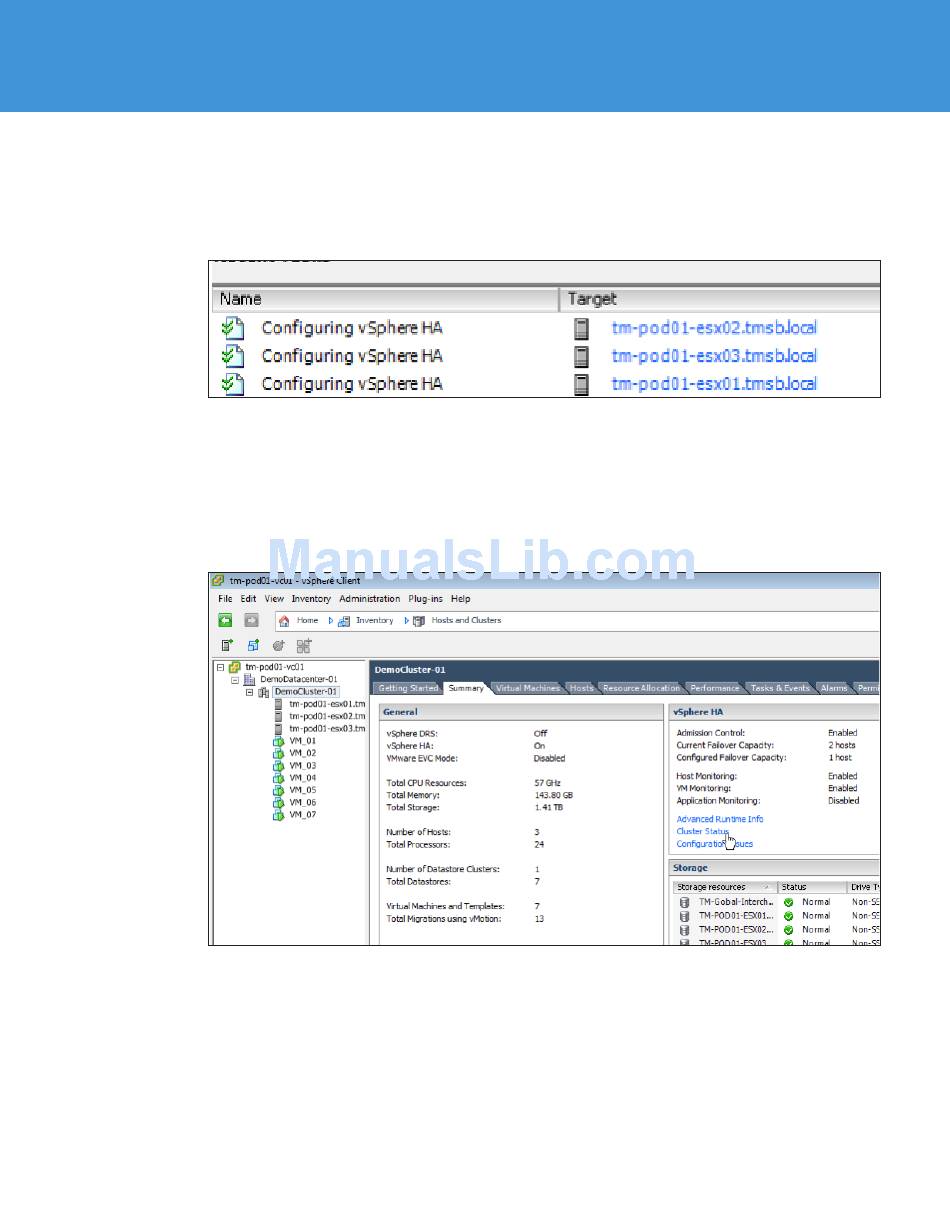Click the gray Forward navigation arrow

click(x=251, y=620)
